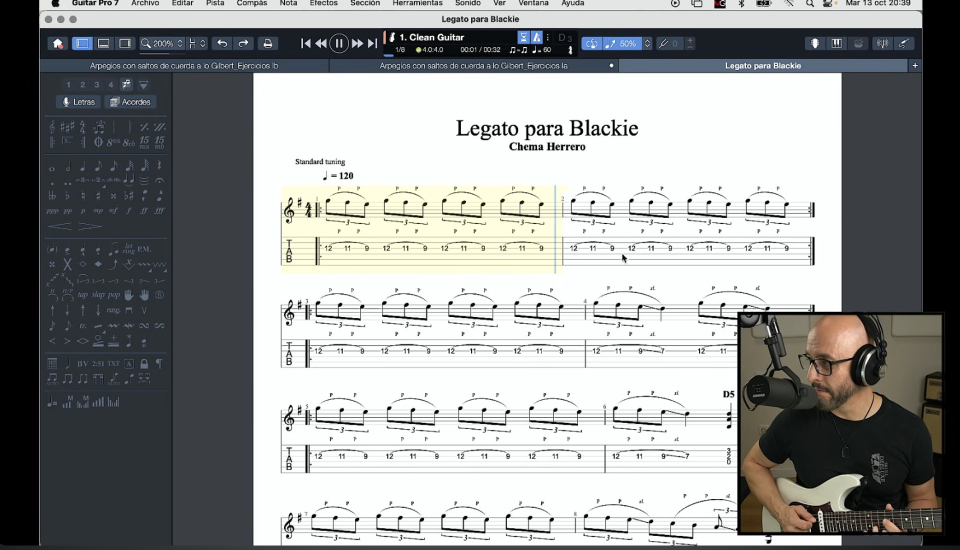The height and width of the screenshot is (550, 960).
Task: Open the Letras lyrics button
Action: click(x=78, y=102)
